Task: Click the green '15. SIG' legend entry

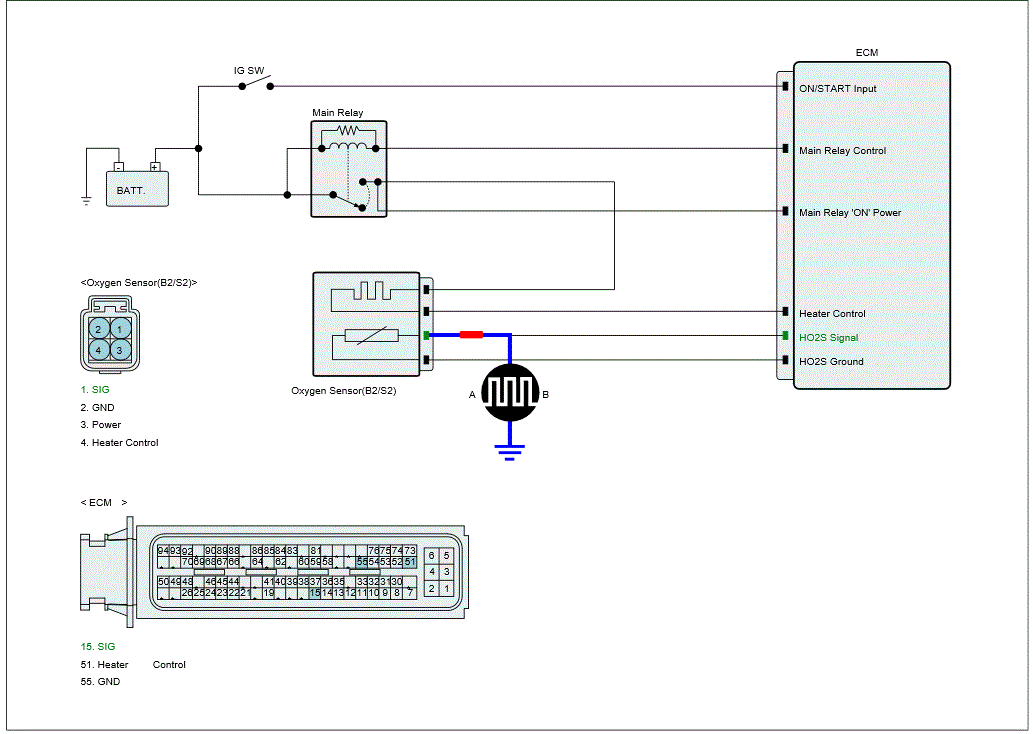Action: click(98, 646)
